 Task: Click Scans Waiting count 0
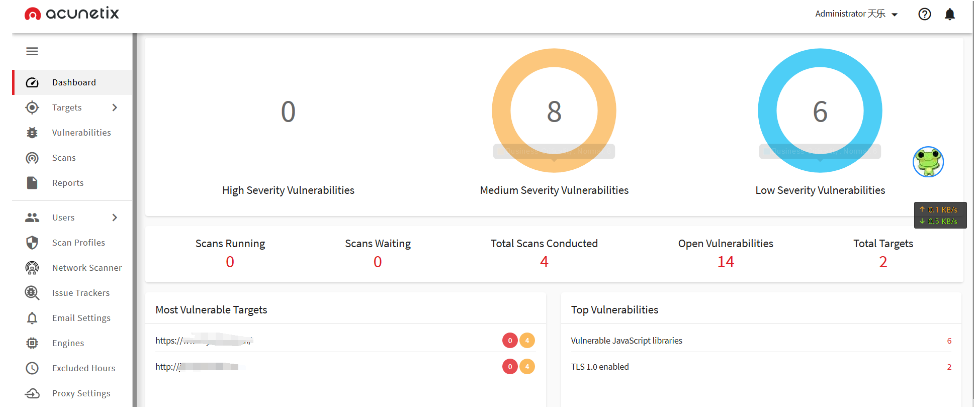[x=377, y=262]
